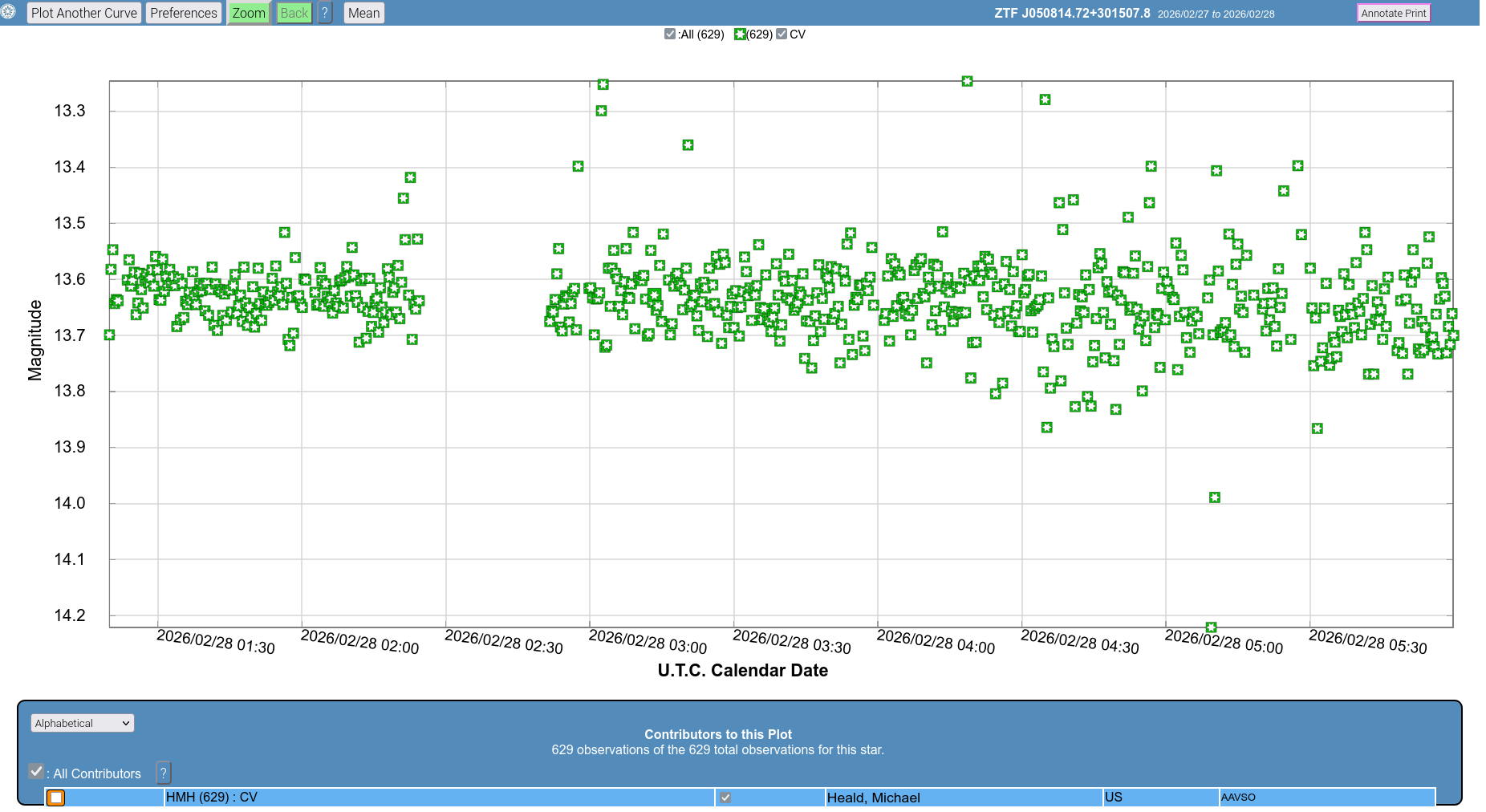1486x812 pixels.
Task: Toggle the HMH contributor row checkbox
Action: [x=725, y=798]
